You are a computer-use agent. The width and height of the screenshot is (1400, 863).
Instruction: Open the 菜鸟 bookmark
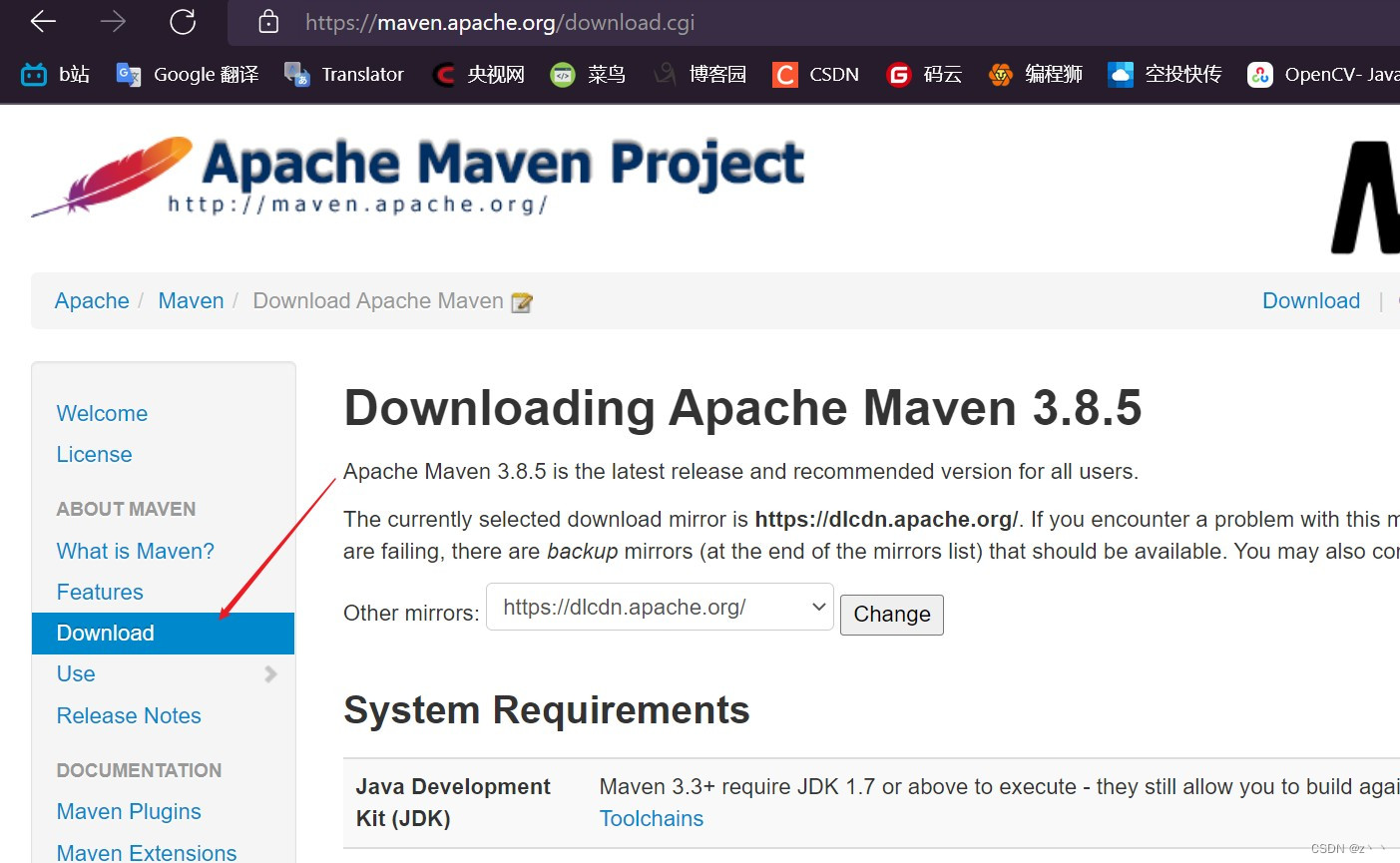pos(588,74)
